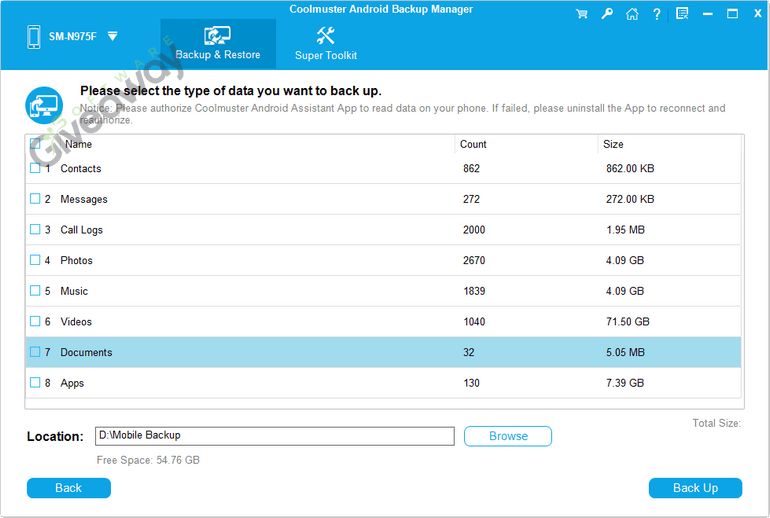Screen dimensions: 770x518
Task: Check the Messages checkbox
Action: click(x=35, y=198)
